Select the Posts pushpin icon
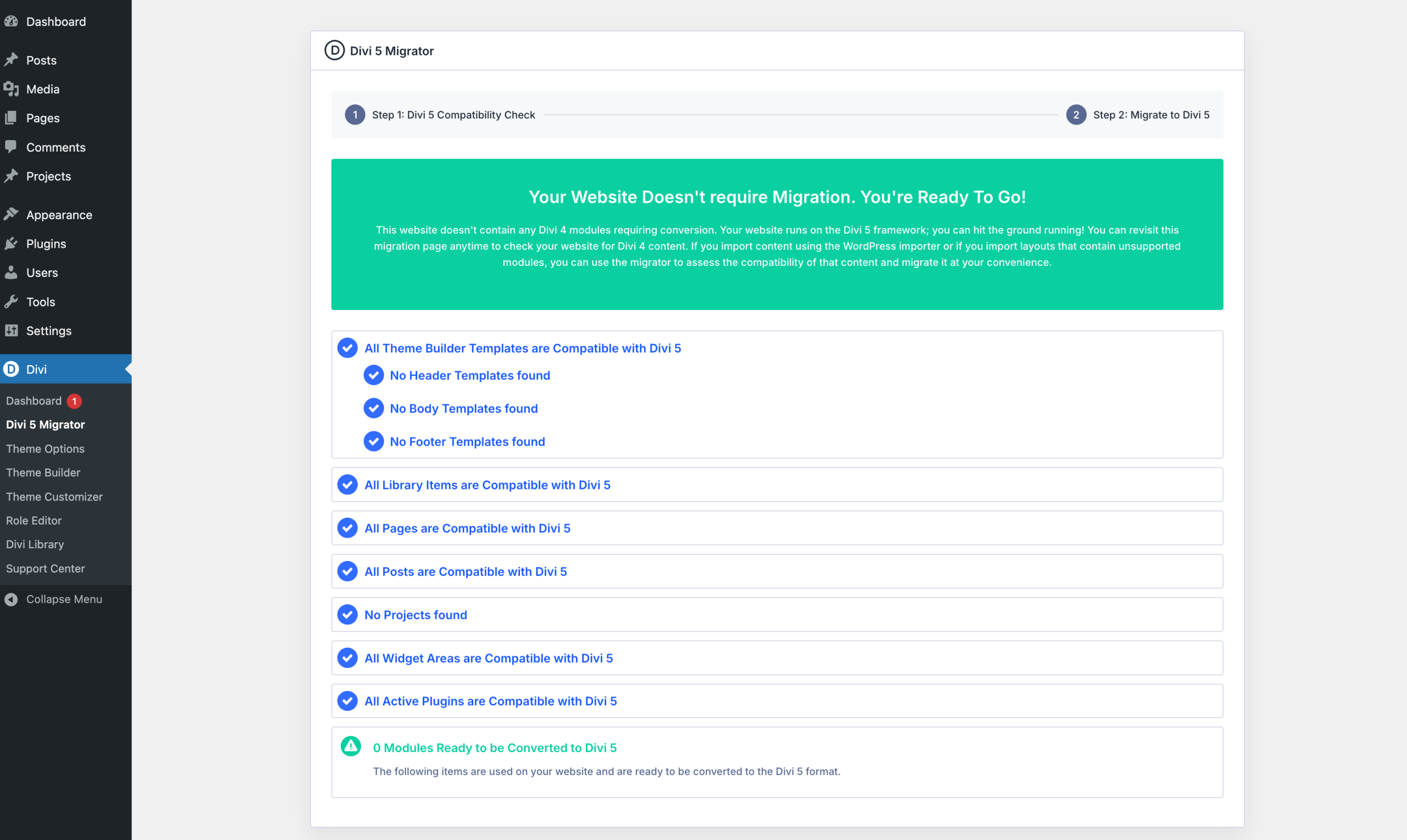The height and width of the screenshot is (840, 1407). pyautogui.click(x=12, y=59)
